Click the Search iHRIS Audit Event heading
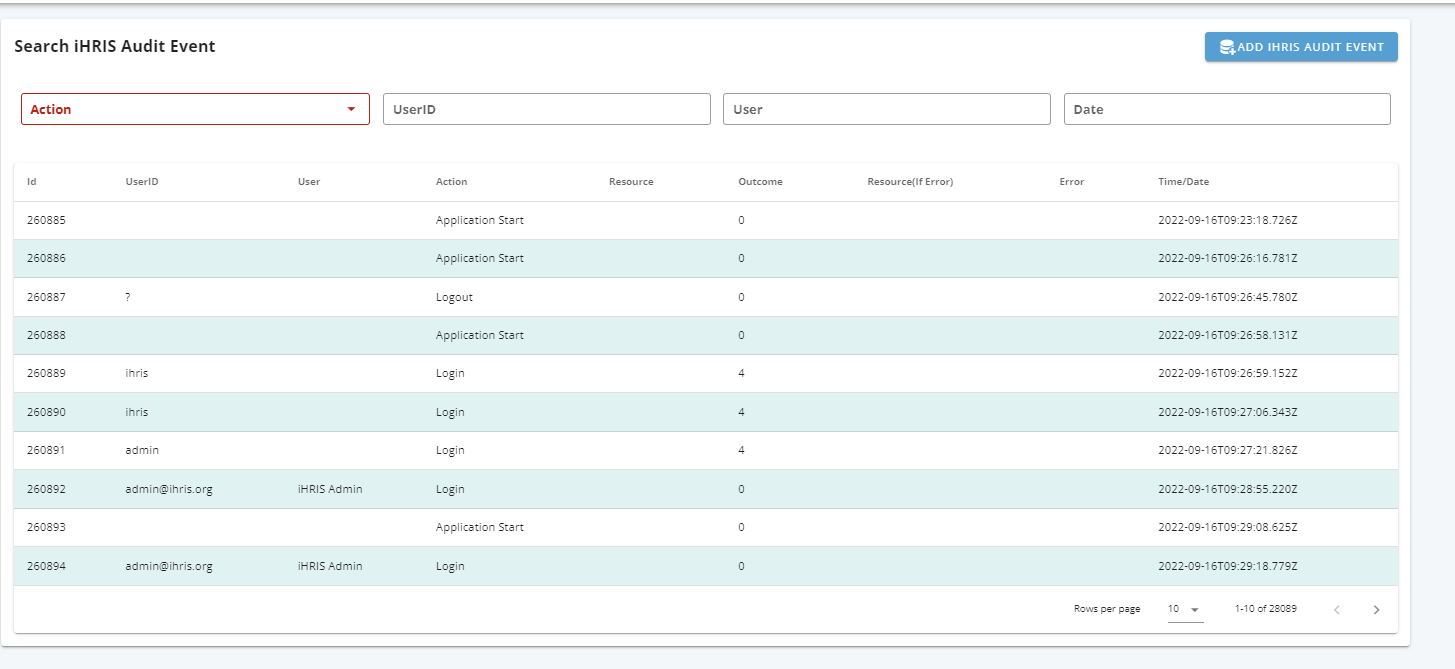The height and width of the screenshot is (669, 1455). click(x=115, y=46)
